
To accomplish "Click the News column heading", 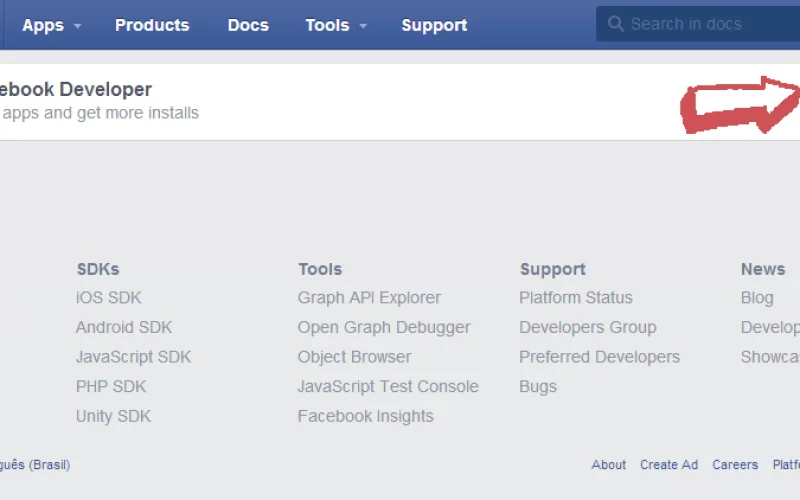I will coord(763,269).
